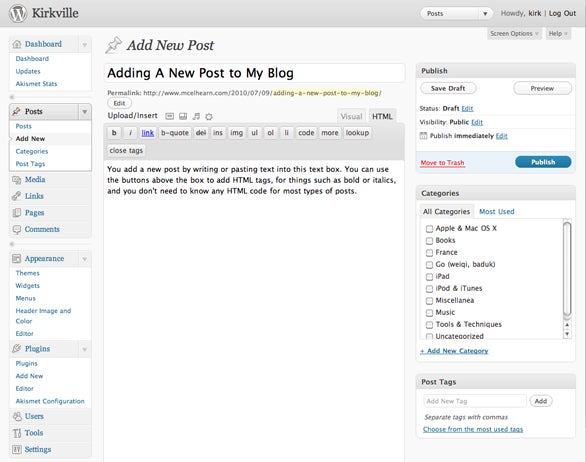The height and width of the screenshot is (462, 586).
Task: Click the close tags button
Action: point(126,150)
